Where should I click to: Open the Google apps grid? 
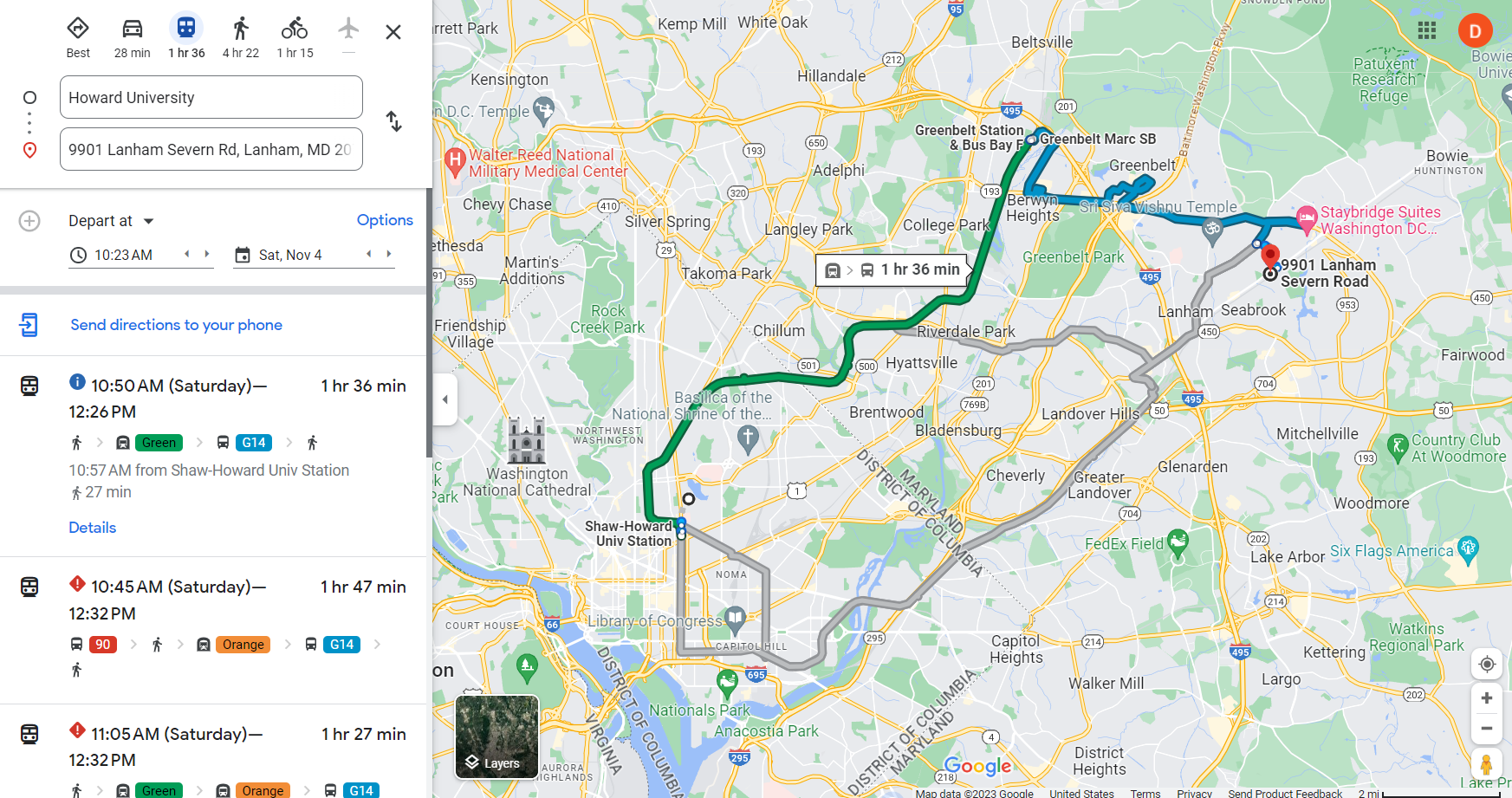point(1427,31)
